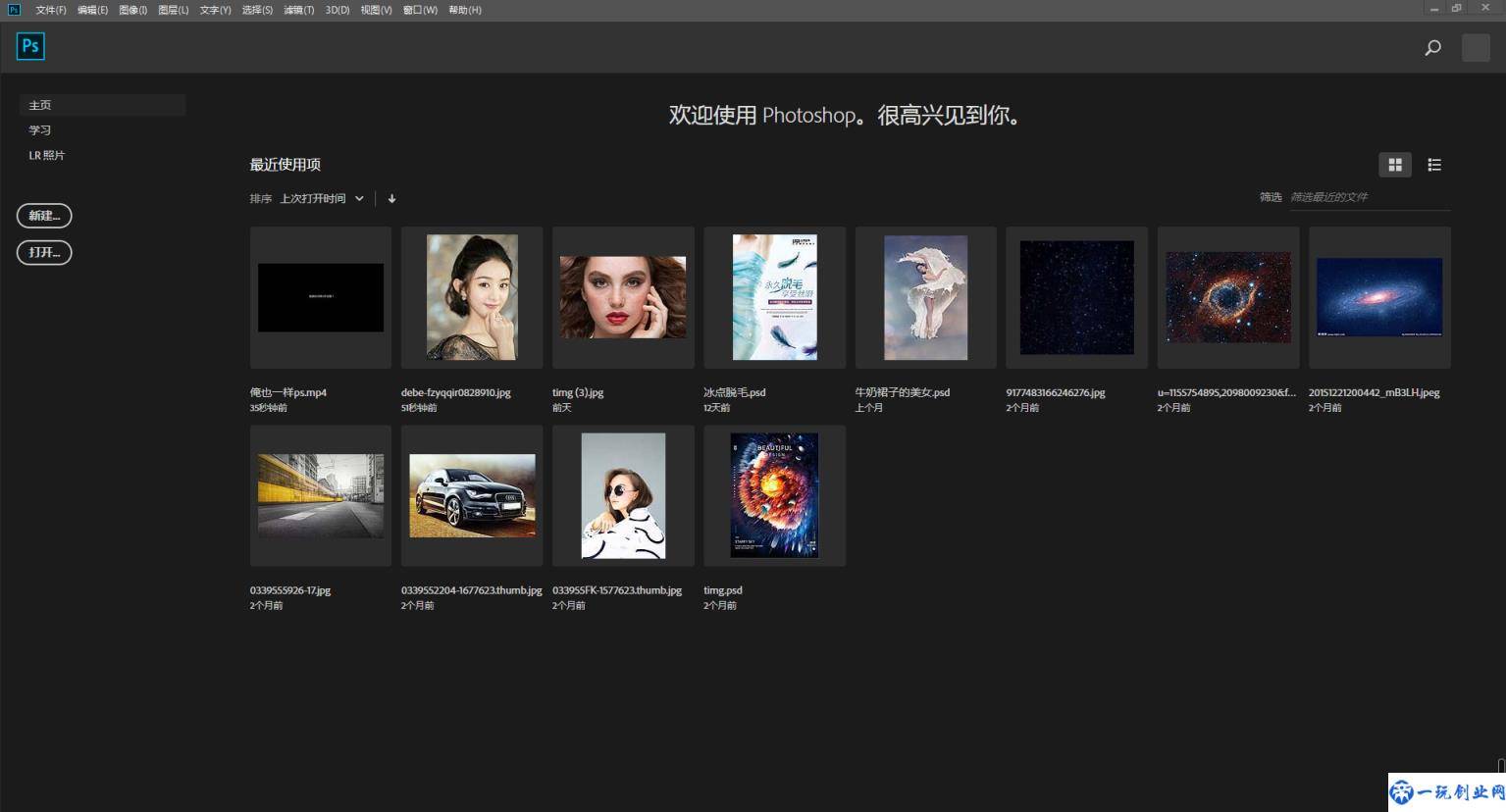The image size is (1506, 812).
Task: Open the 9177483166246276.jpg starfield thumbnail
Action: point(1077,297)
